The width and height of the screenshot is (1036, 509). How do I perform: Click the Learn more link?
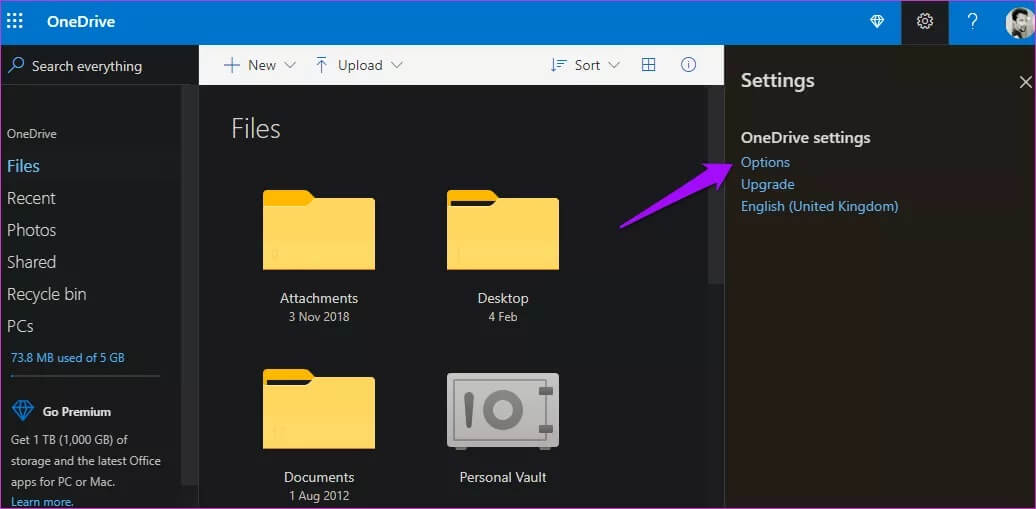point(42,502)
